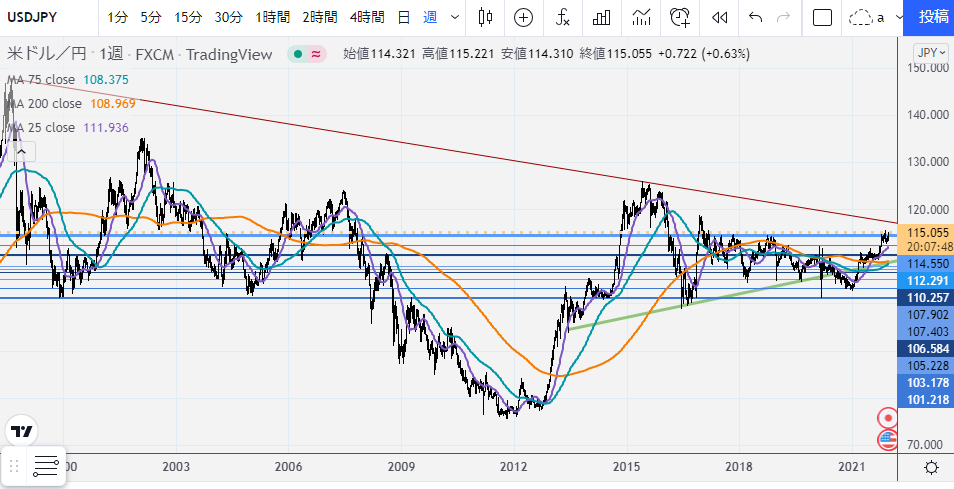Open the financials bar chart icon

[x=601, y=18]
